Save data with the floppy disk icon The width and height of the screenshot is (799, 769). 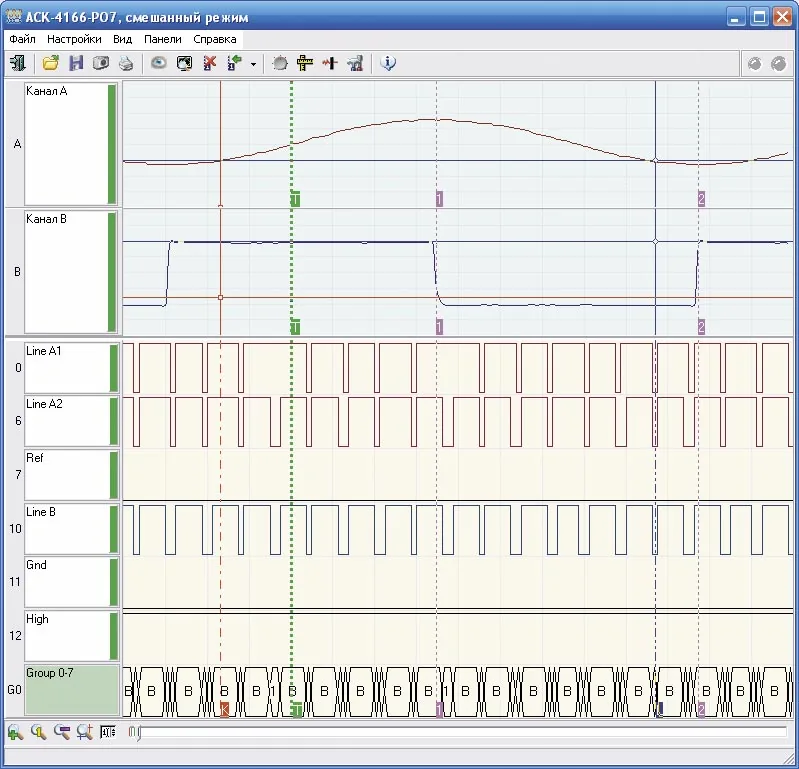point(76,63)
